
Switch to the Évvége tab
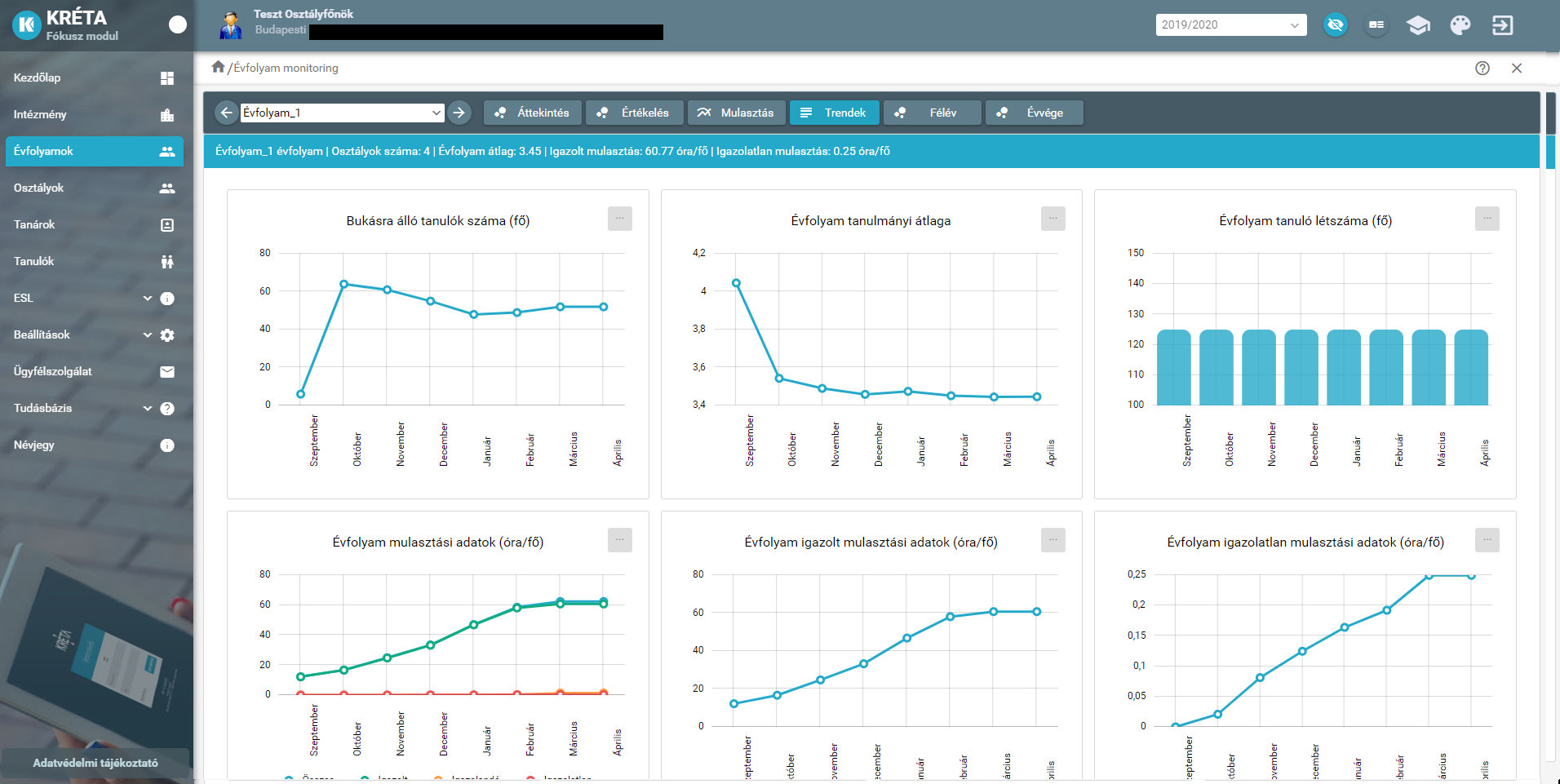pos(1034,113)
